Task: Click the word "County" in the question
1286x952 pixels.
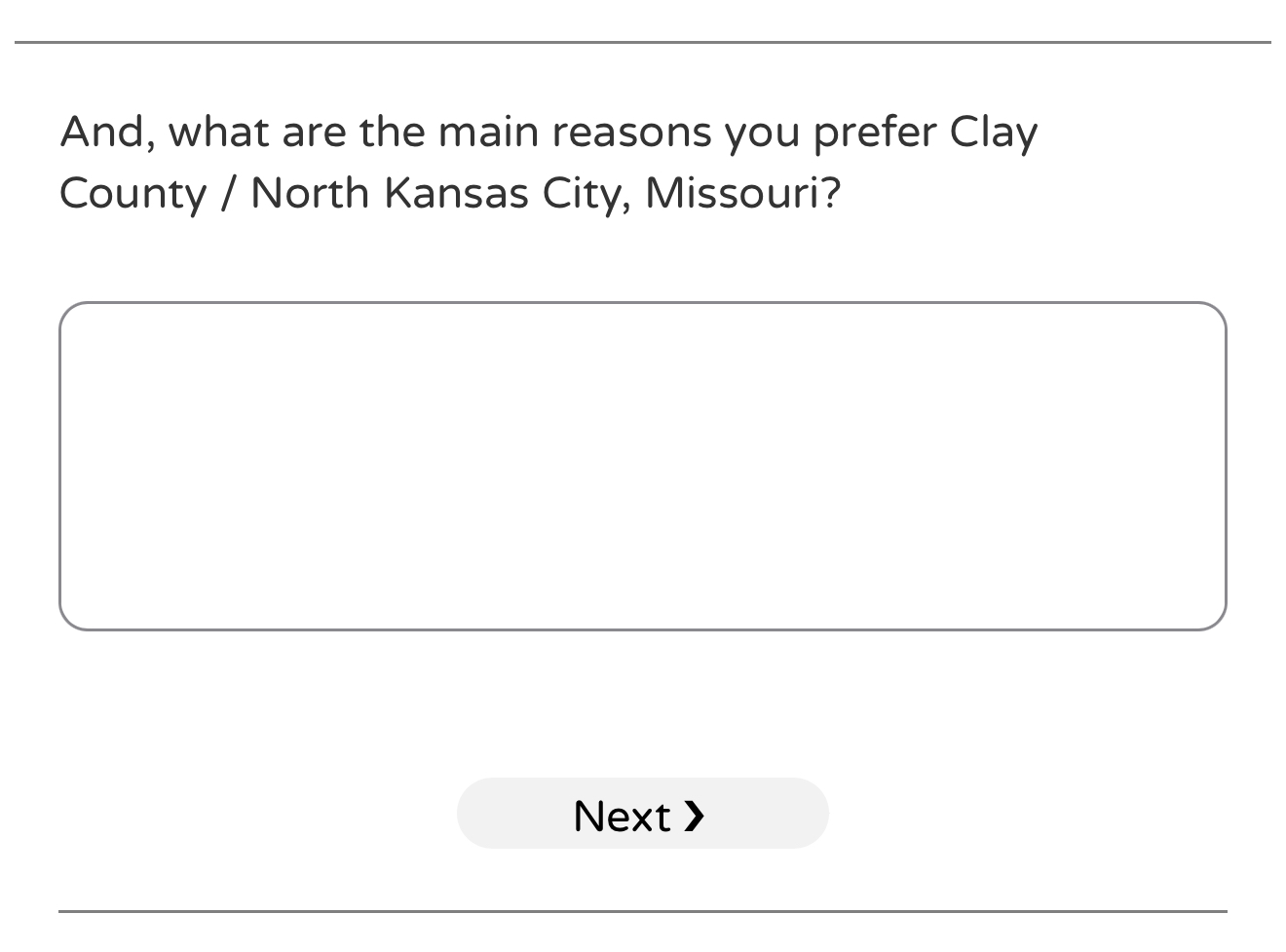Action: pos(132,193)
